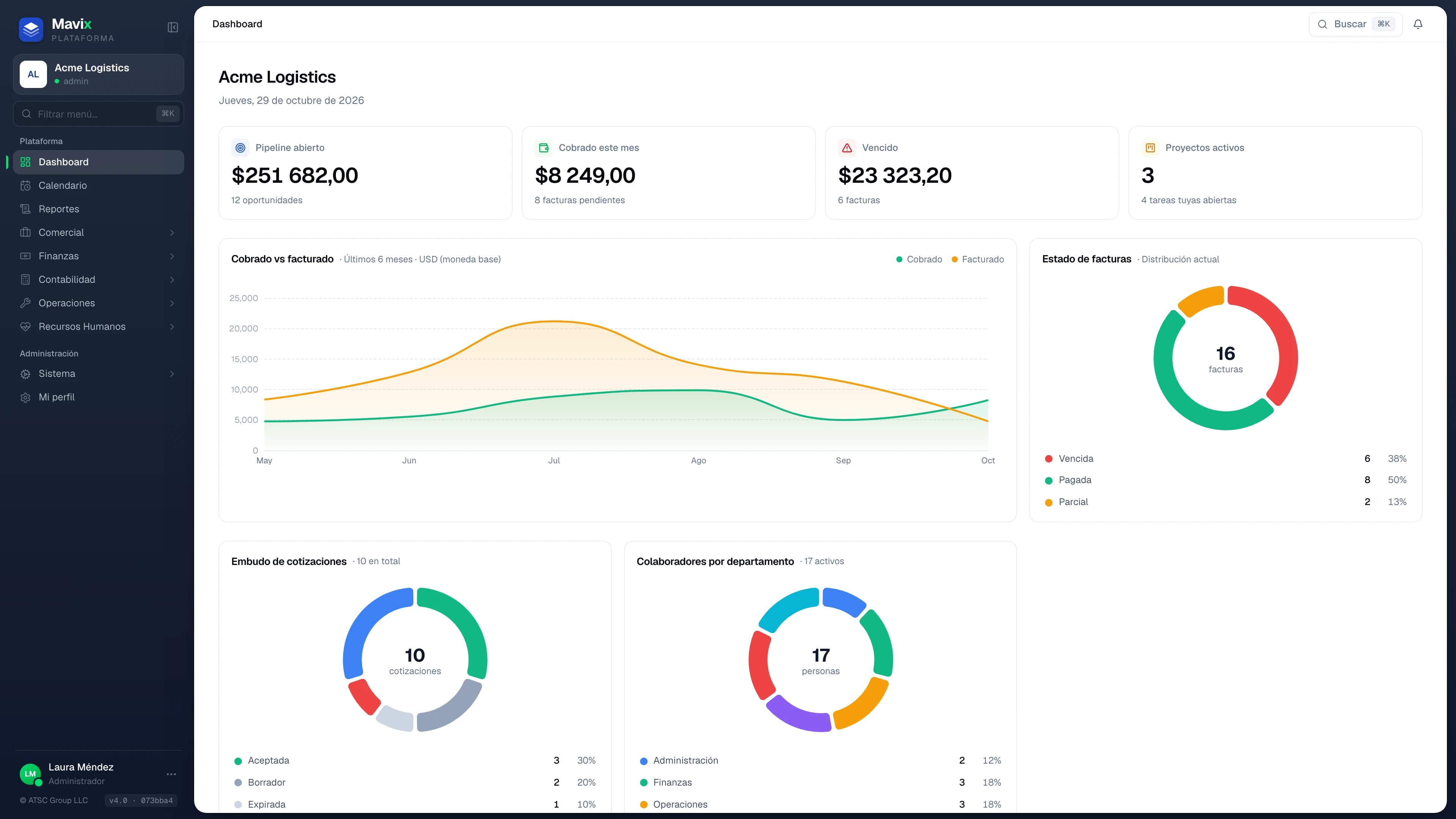Open Calendario from the sidebar
The height and width of the screenshot is (819, 1456).
pyautogui.click(x=98, y=185)
